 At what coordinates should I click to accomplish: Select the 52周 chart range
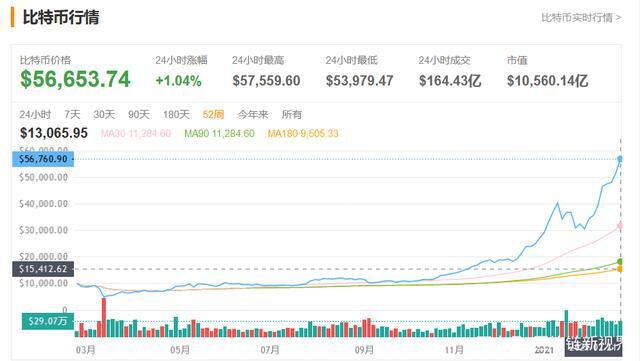tap(213, 114)
